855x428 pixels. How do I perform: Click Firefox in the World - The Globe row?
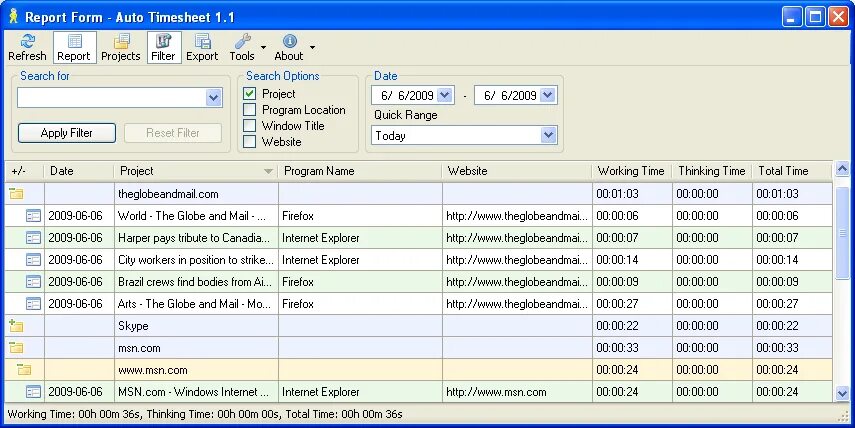pyautogui.click(x=298, y=216)
